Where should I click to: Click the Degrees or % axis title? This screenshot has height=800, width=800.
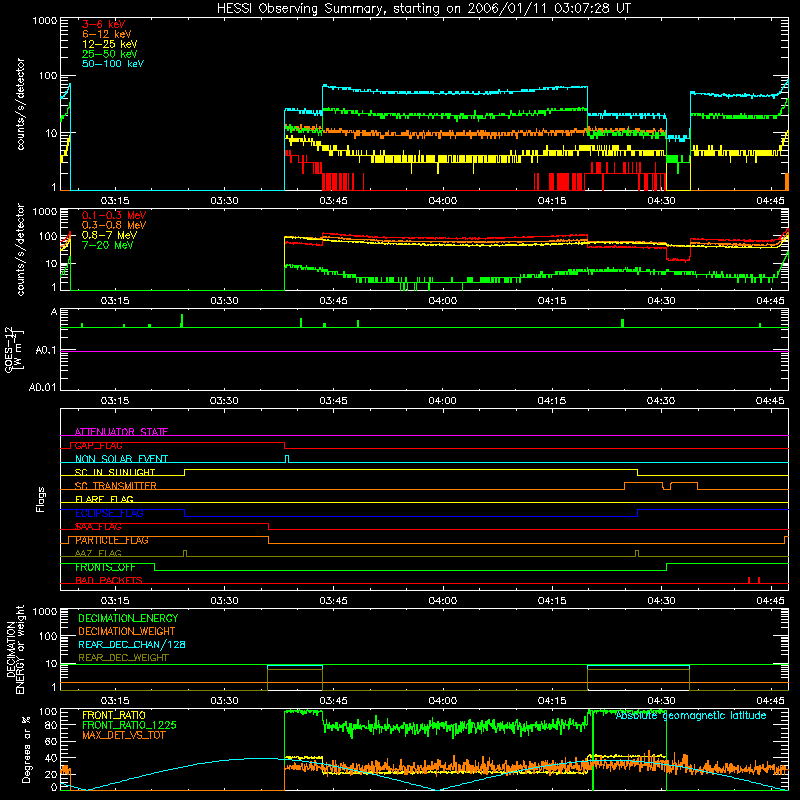pos(26,749)
